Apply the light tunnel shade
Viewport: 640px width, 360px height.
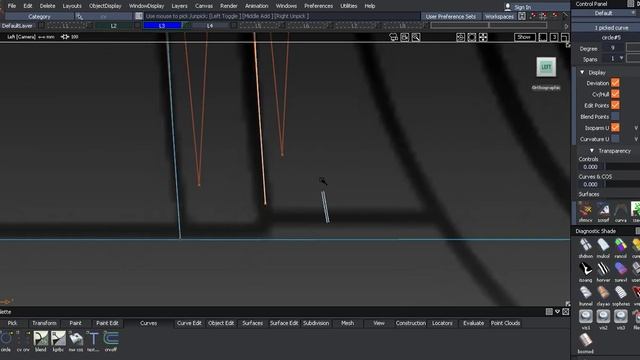click(x=585, y=293)
